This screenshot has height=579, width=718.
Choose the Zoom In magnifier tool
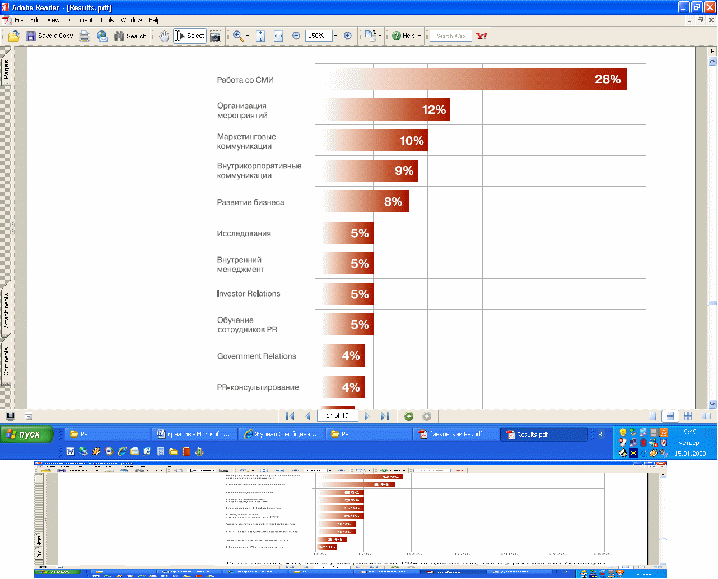tap(238, 36)
